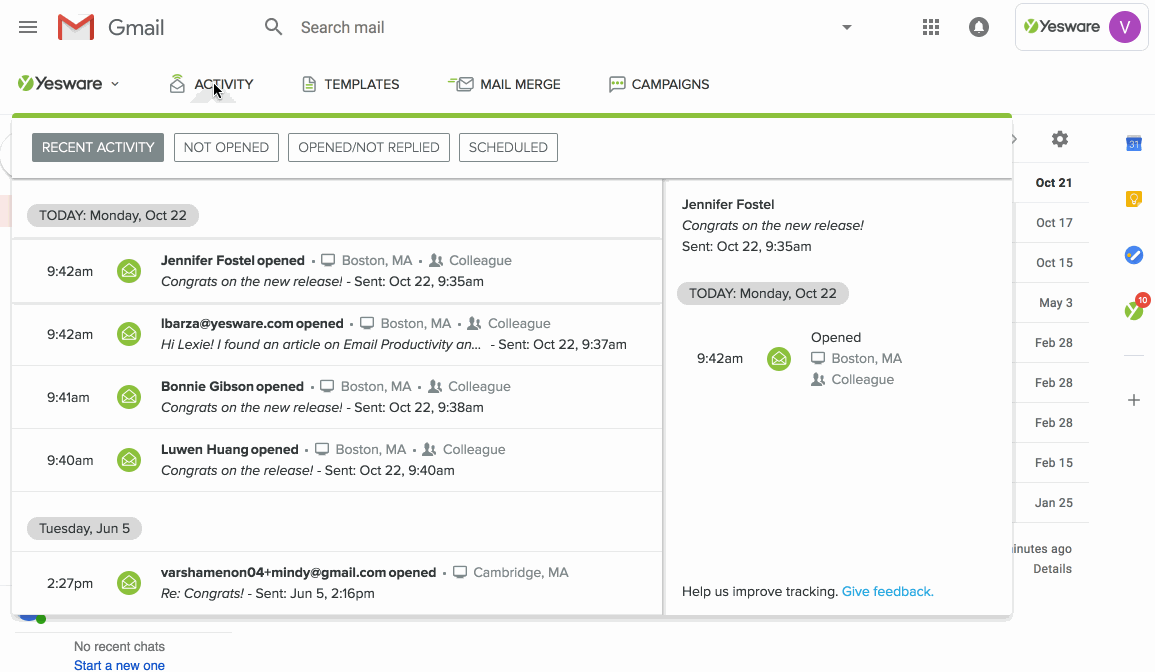This screenshot has height=672, width=1155.
Task: Open Gmail settings gear icon
Action: pyautogui.click(x=1060, y=139)
